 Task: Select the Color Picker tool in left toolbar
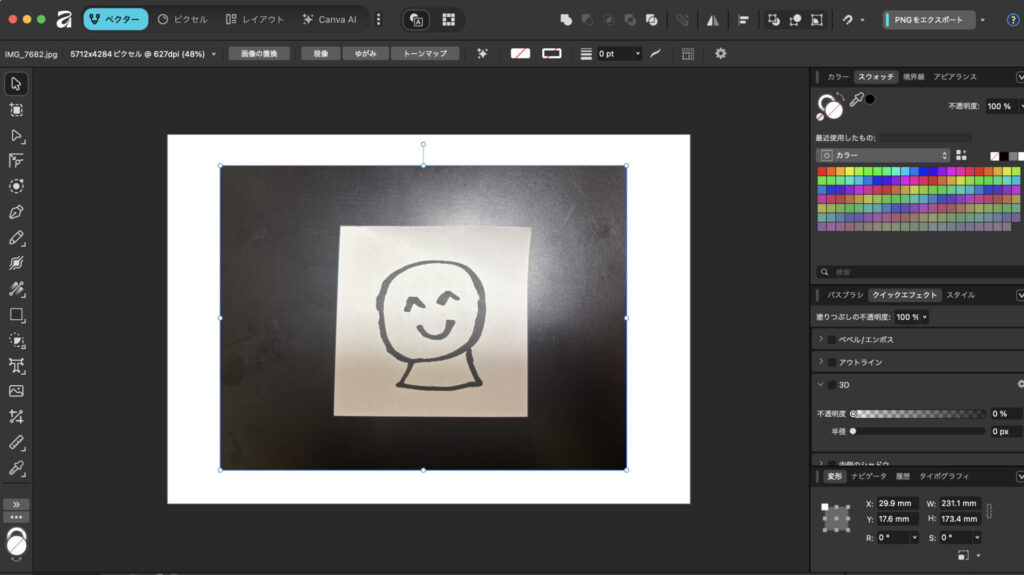[16, 468]
